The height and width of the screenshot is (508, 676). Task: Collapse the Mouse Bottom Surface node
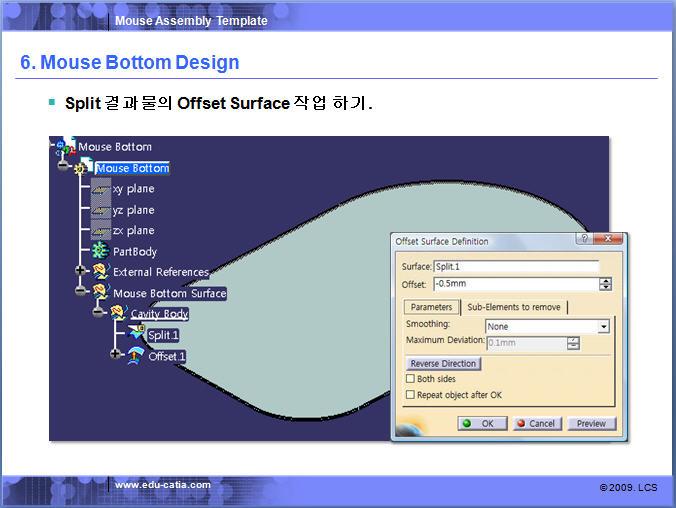click(81, 293)
